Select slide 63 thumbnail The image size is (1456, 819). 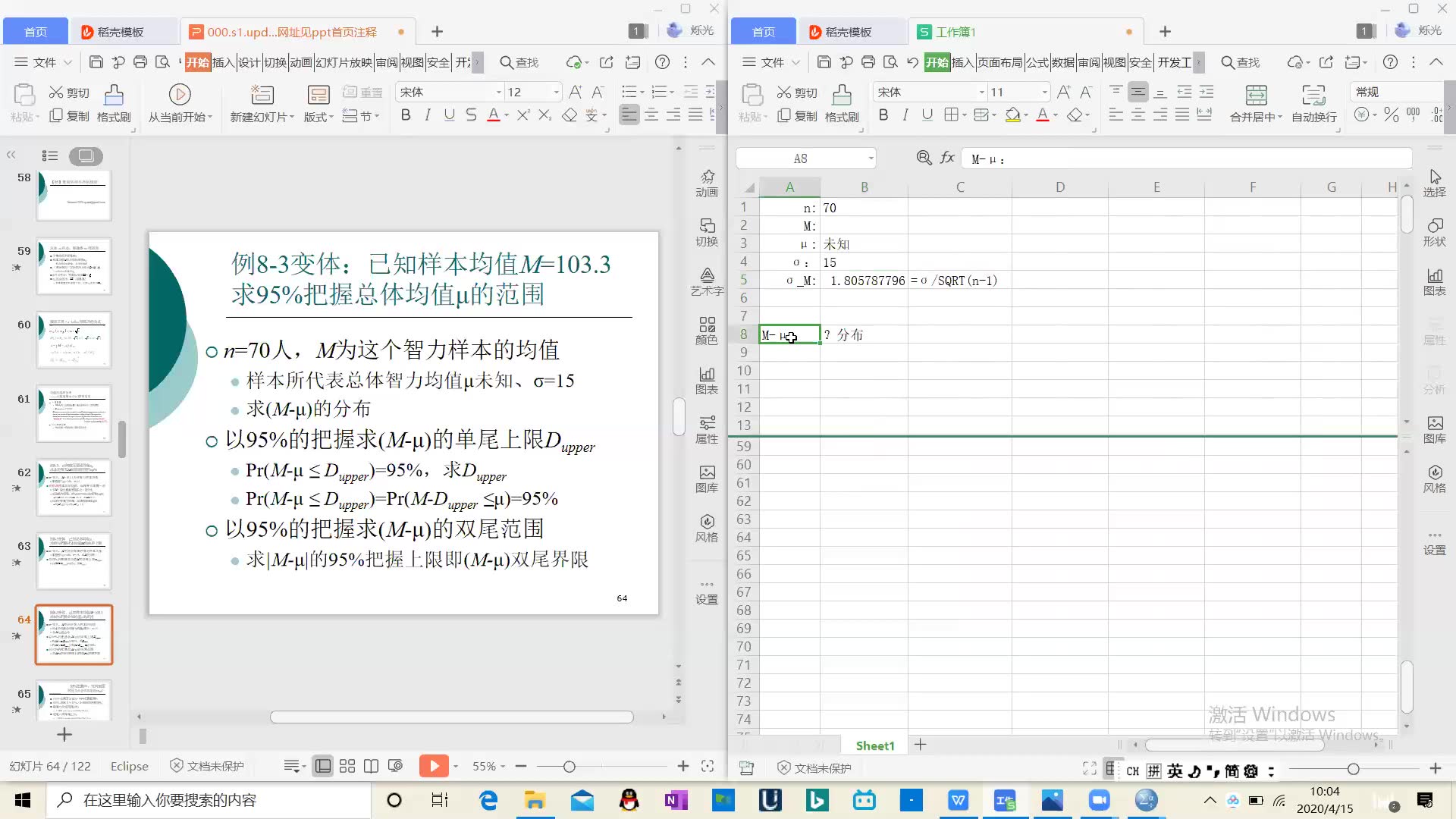click(74, 560)
